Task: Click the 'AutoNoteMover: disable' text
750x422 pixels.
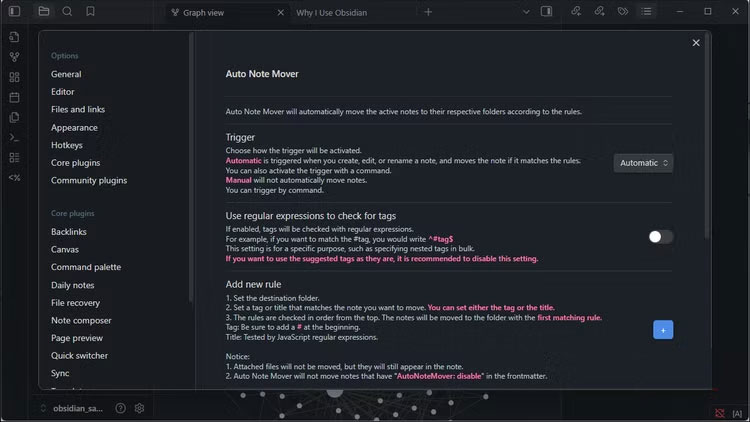Action: (x=439, y=376)
